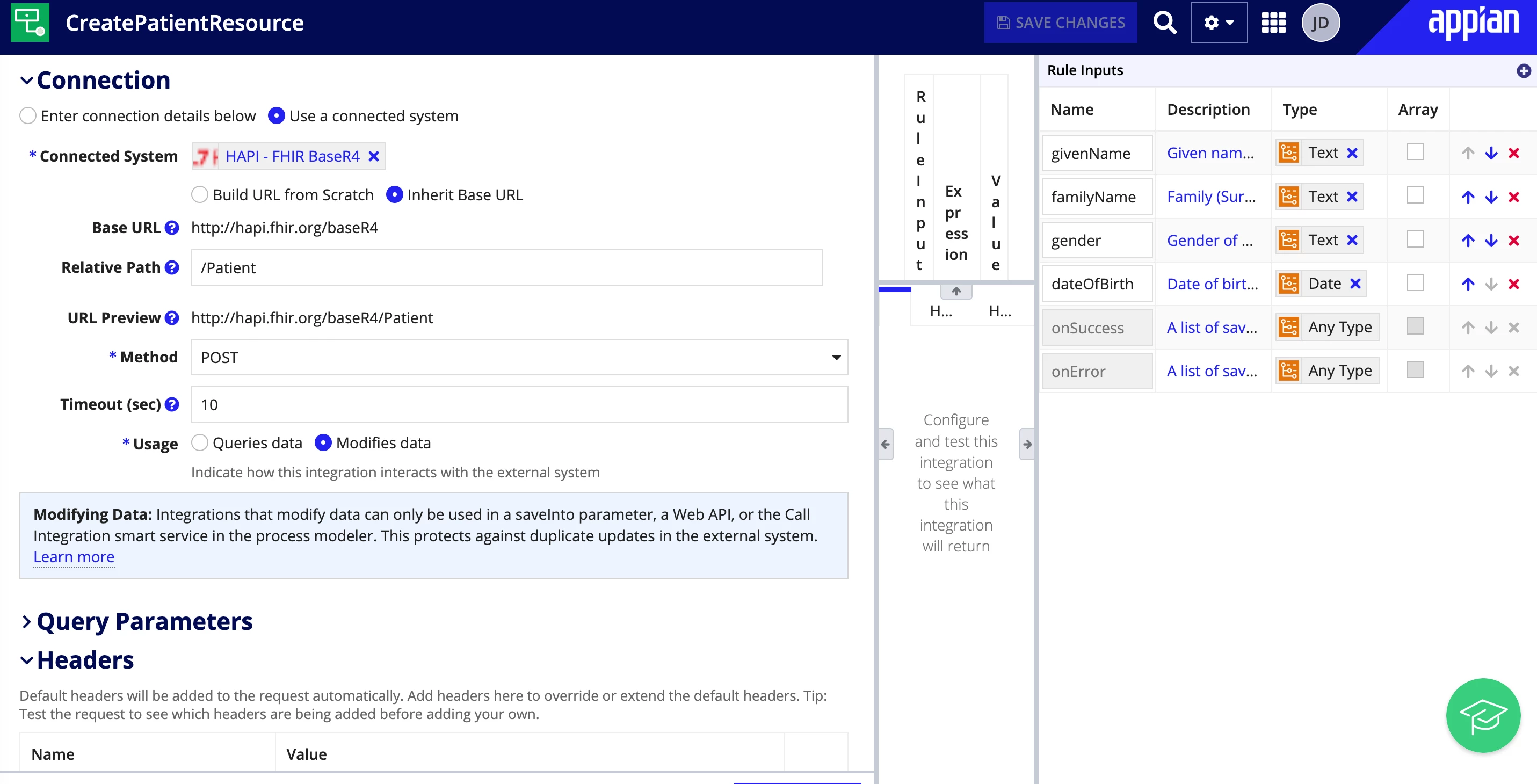The width and height of the screenshot is (1537, 784).
Task: Delete the dateOfBirth rule input
Action: (x=1514, y=284)
